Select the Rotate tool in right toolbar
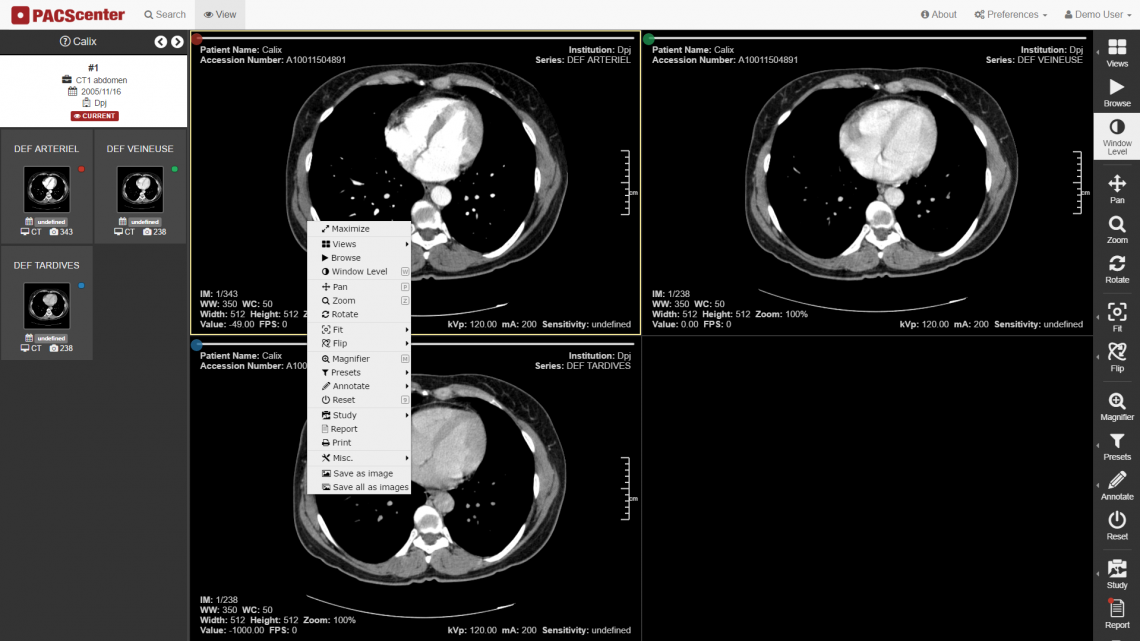This screenshot has height=641, width=1140. point(1117,270)
